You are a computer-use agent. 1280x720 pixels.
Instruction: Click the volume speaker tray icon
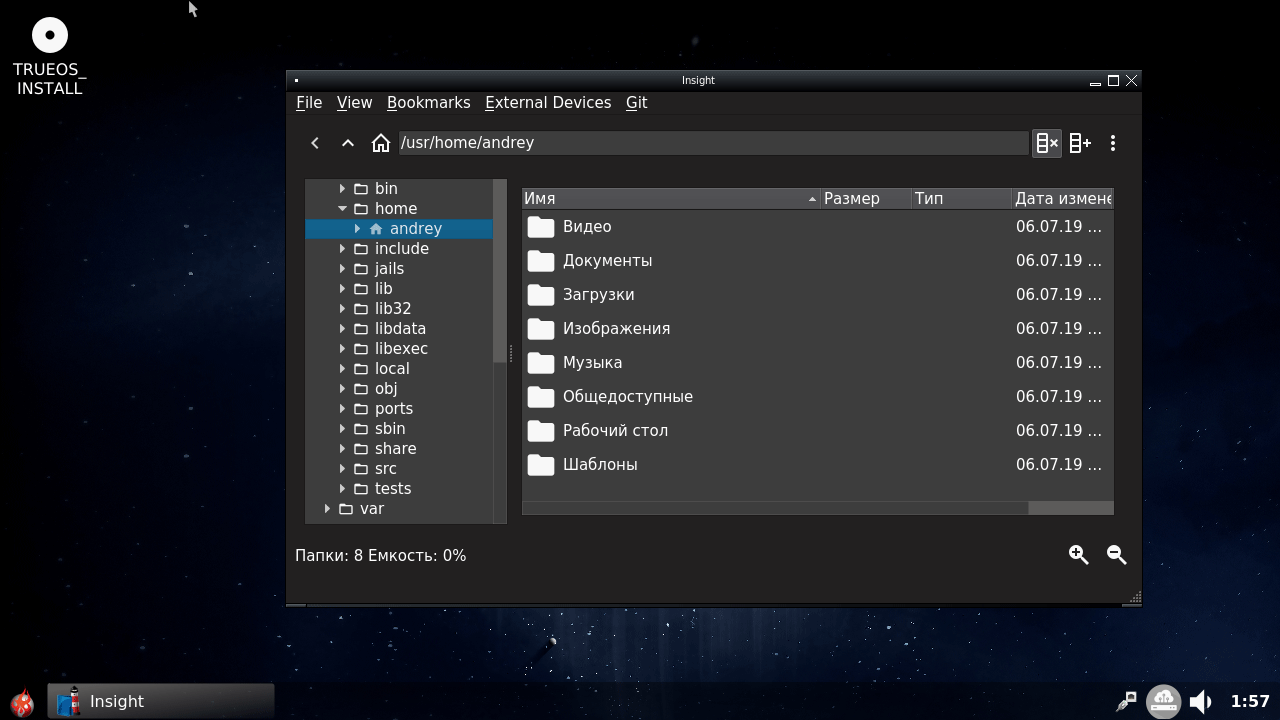(1201, 701)
